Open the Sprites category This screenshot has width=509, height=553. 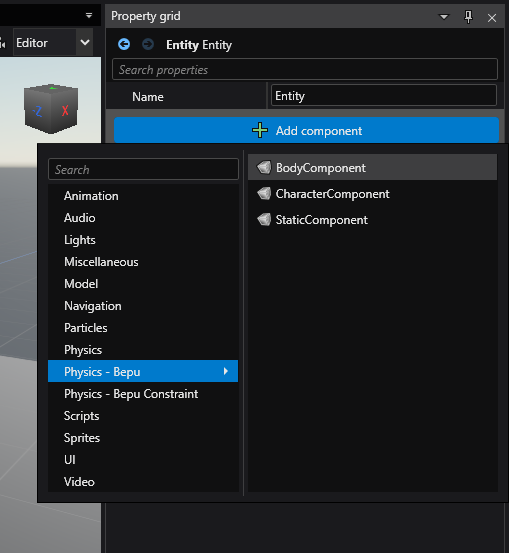pyautogui.click(x=143, y=438)
